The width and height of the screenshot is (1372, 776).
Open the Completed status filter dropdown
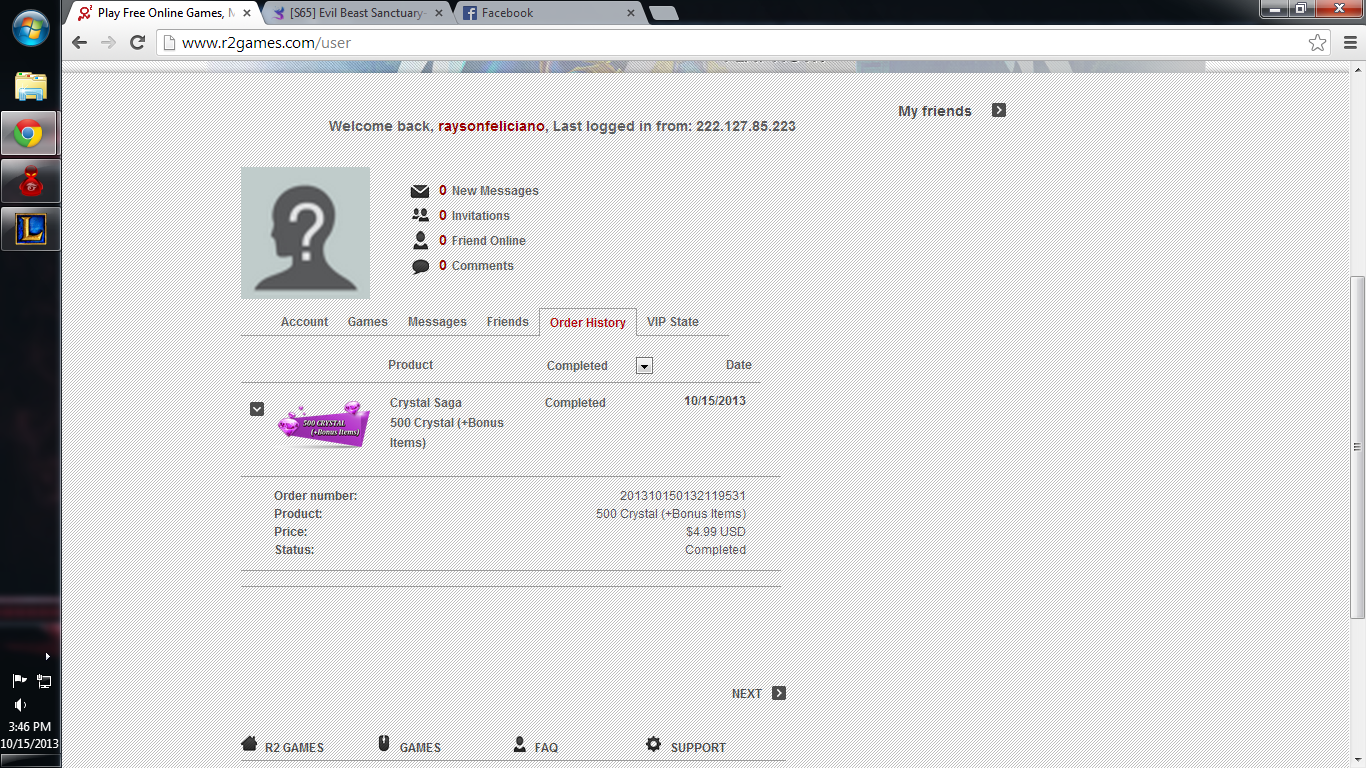pyautogui.click(x=644, y=366)
